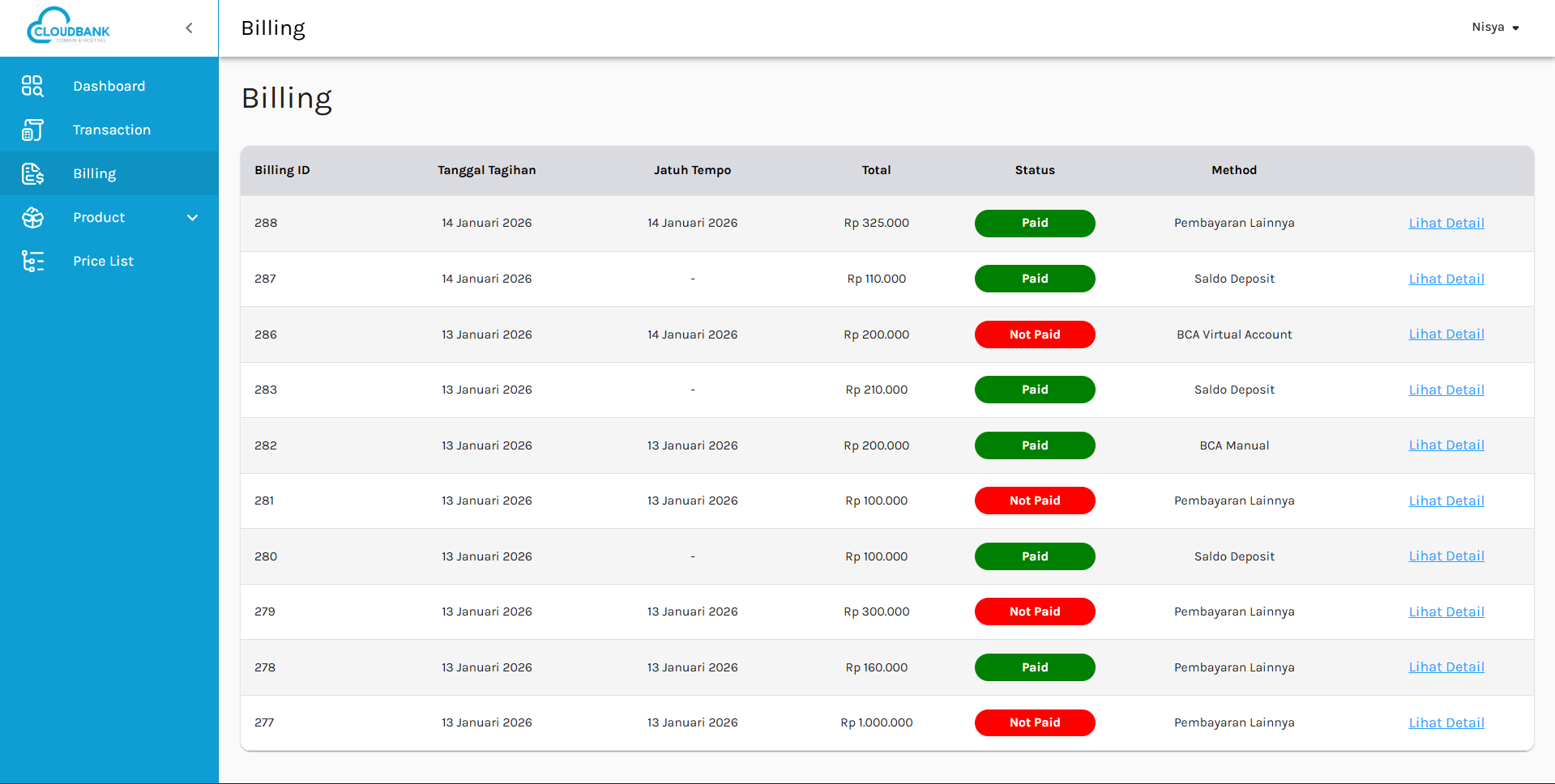Image resolution: width=1555 pixels, height=784 pixels.
Task: Open the Dashboard menu item
Action: pos(109,86)
